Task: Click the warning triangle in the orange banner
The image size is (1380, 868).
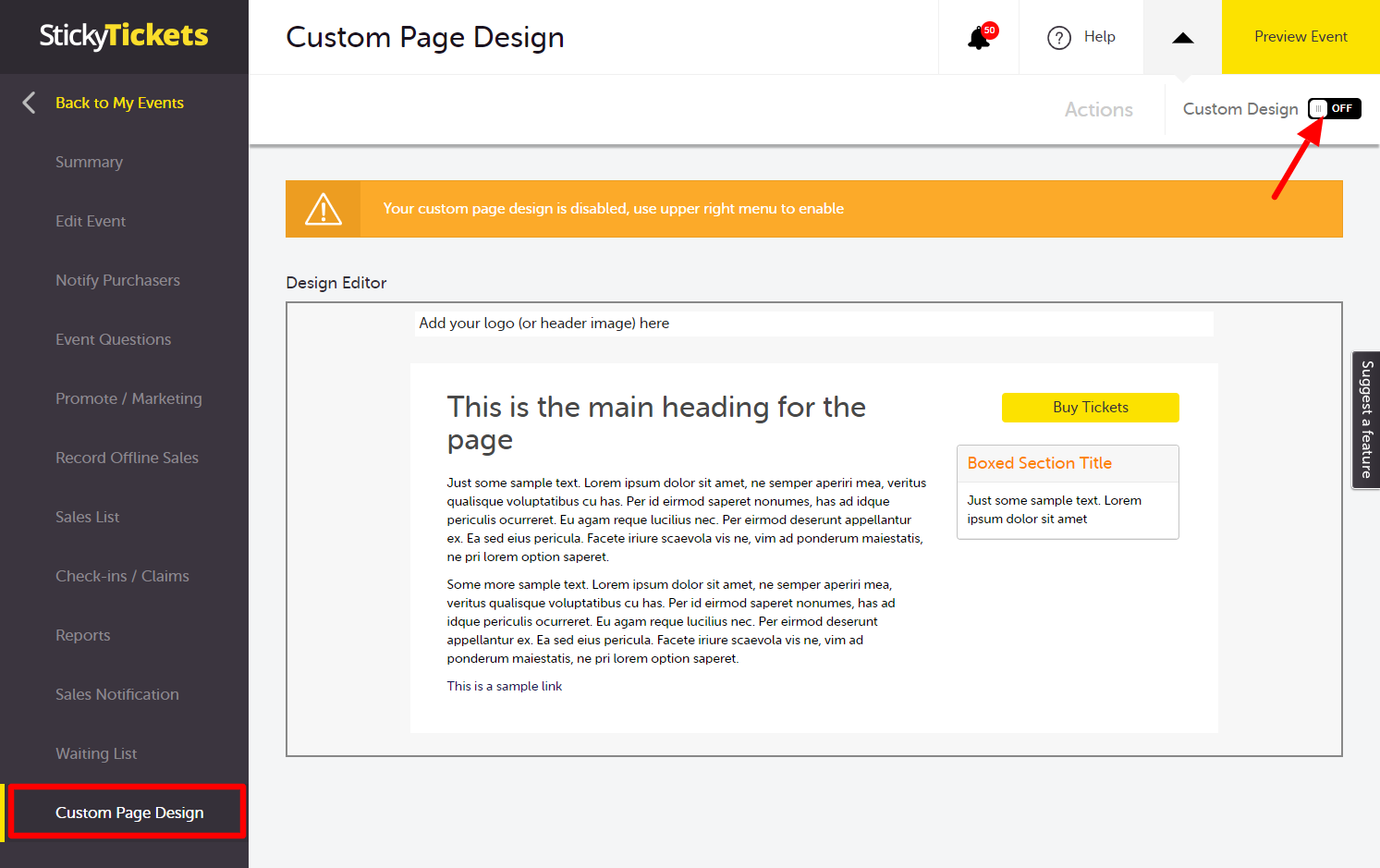Action: point(323,208)
